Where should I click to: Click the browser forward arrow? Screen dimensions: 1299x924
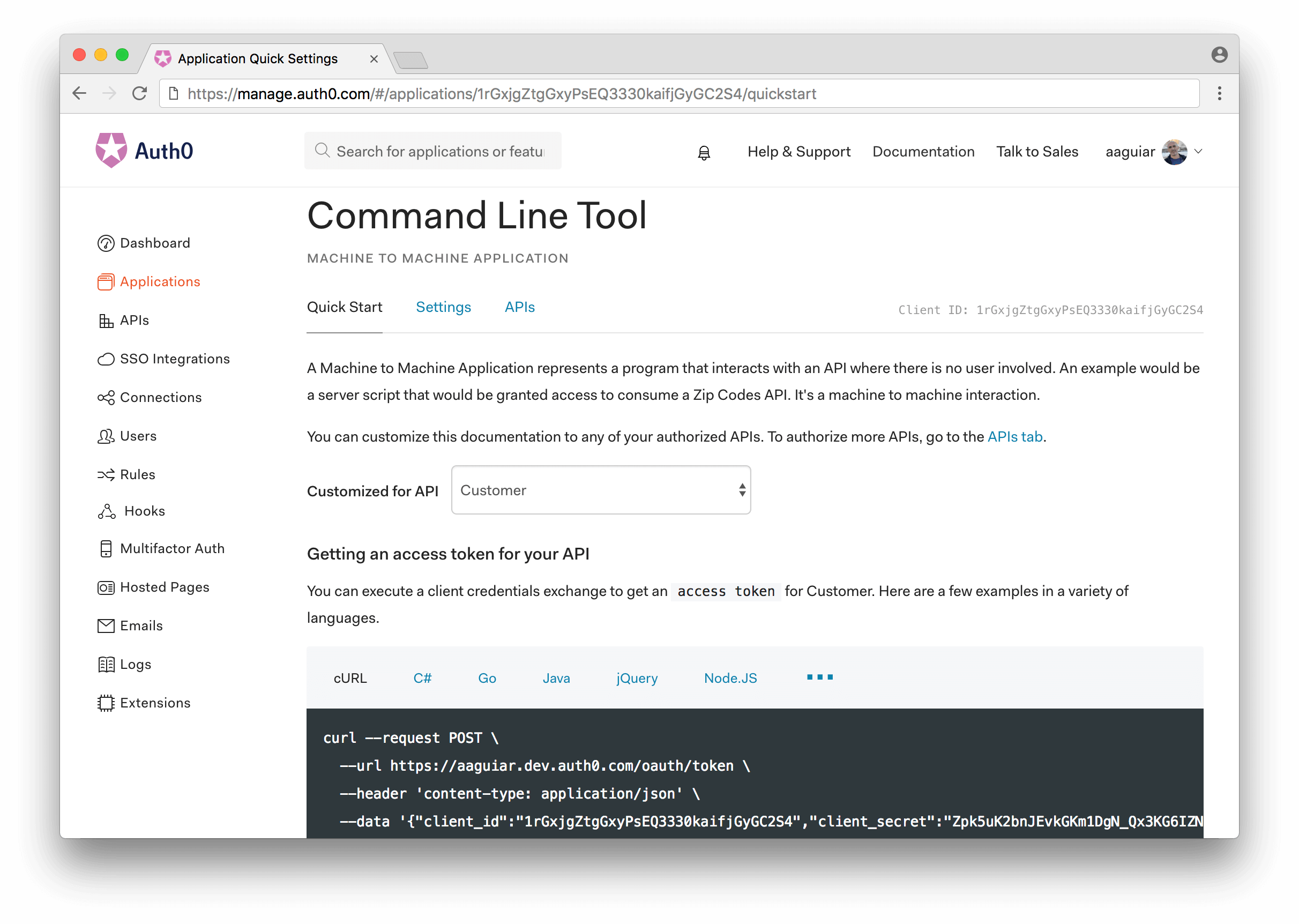(x=109, y=93)
